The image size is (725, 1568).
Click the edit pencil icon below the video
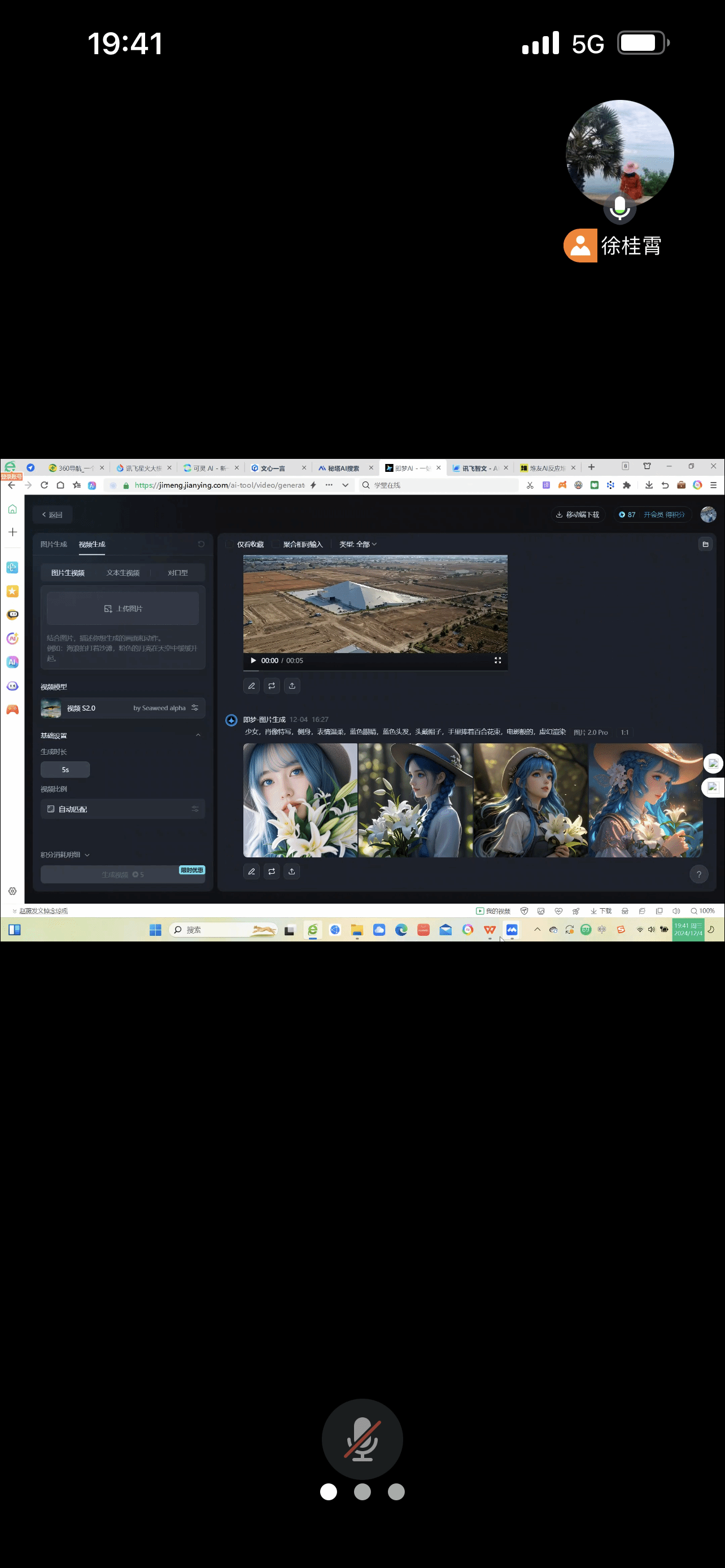point(251,685)
